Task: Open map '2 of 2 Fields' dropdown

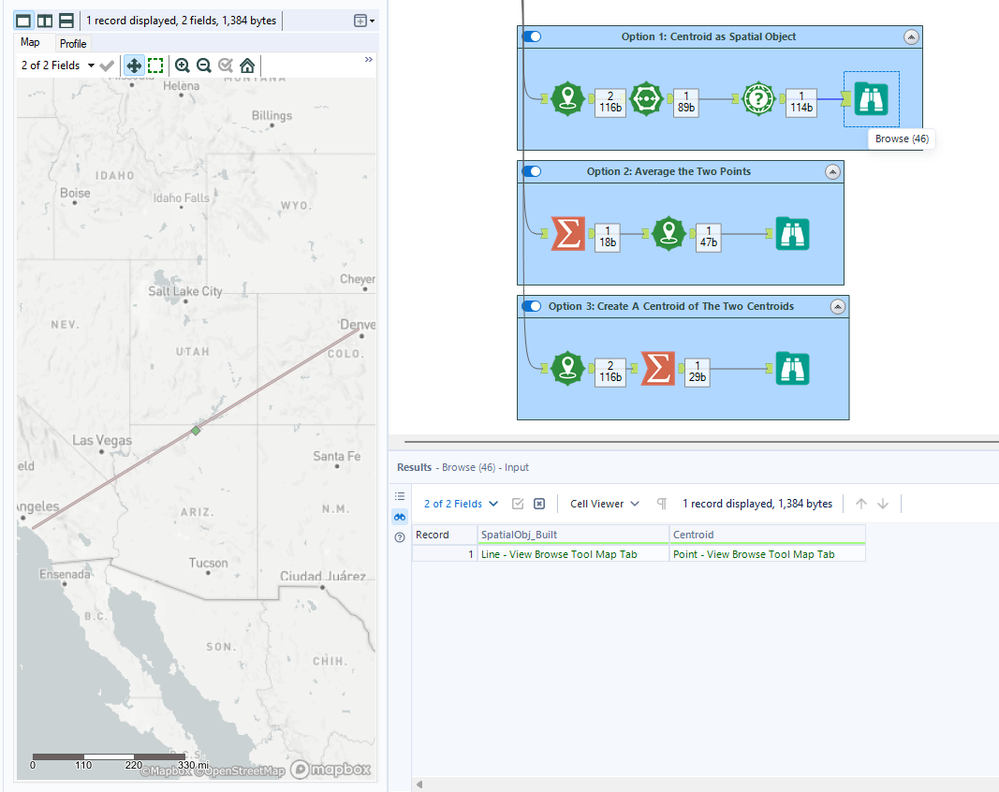Action: click(x=57, y=65)
